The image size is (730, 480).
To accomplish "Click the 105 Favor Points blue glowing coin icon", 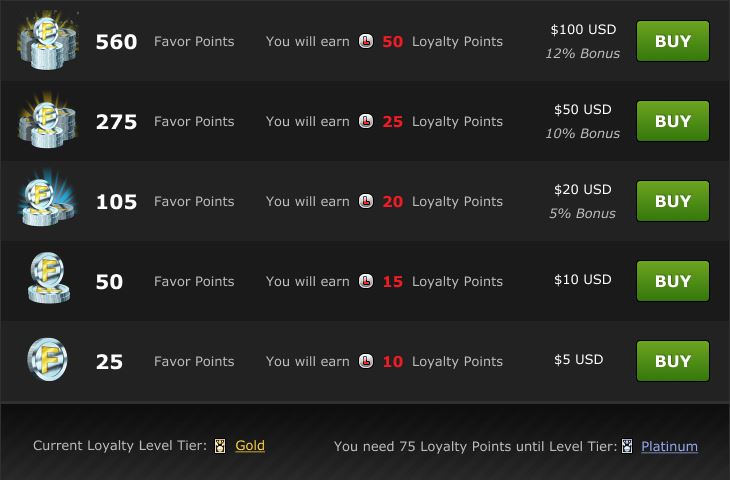I will click(47, 199).
